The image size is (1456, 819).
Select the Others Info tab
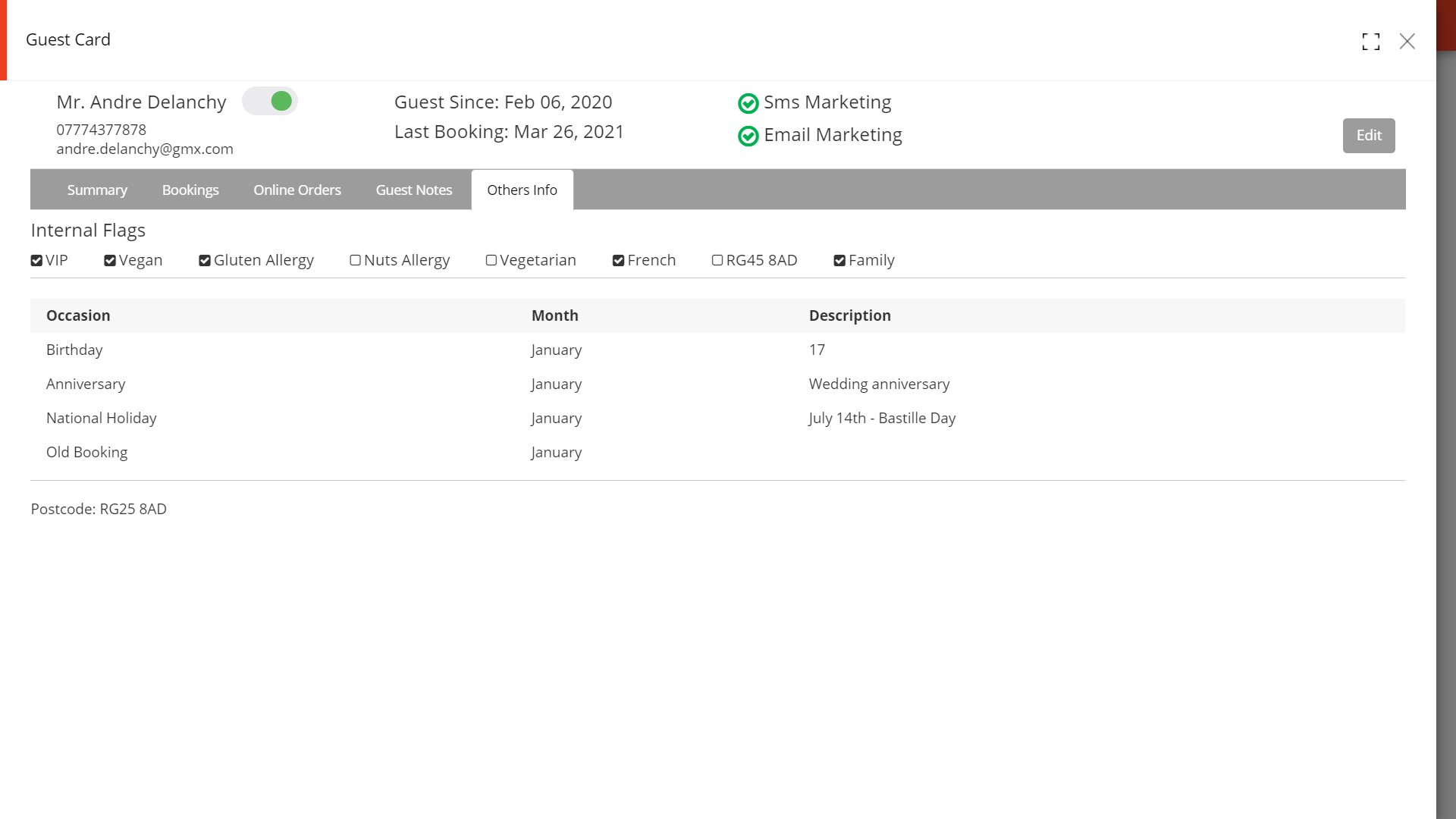(x=522, y=190)
